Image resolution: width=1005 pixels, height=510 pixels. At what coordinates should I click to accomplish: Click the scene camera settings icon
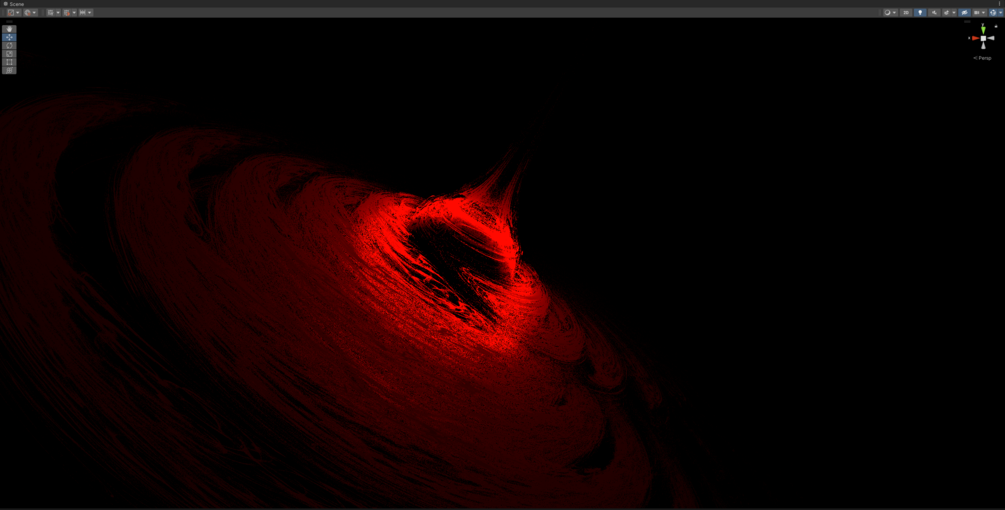(x=976, y=12)
